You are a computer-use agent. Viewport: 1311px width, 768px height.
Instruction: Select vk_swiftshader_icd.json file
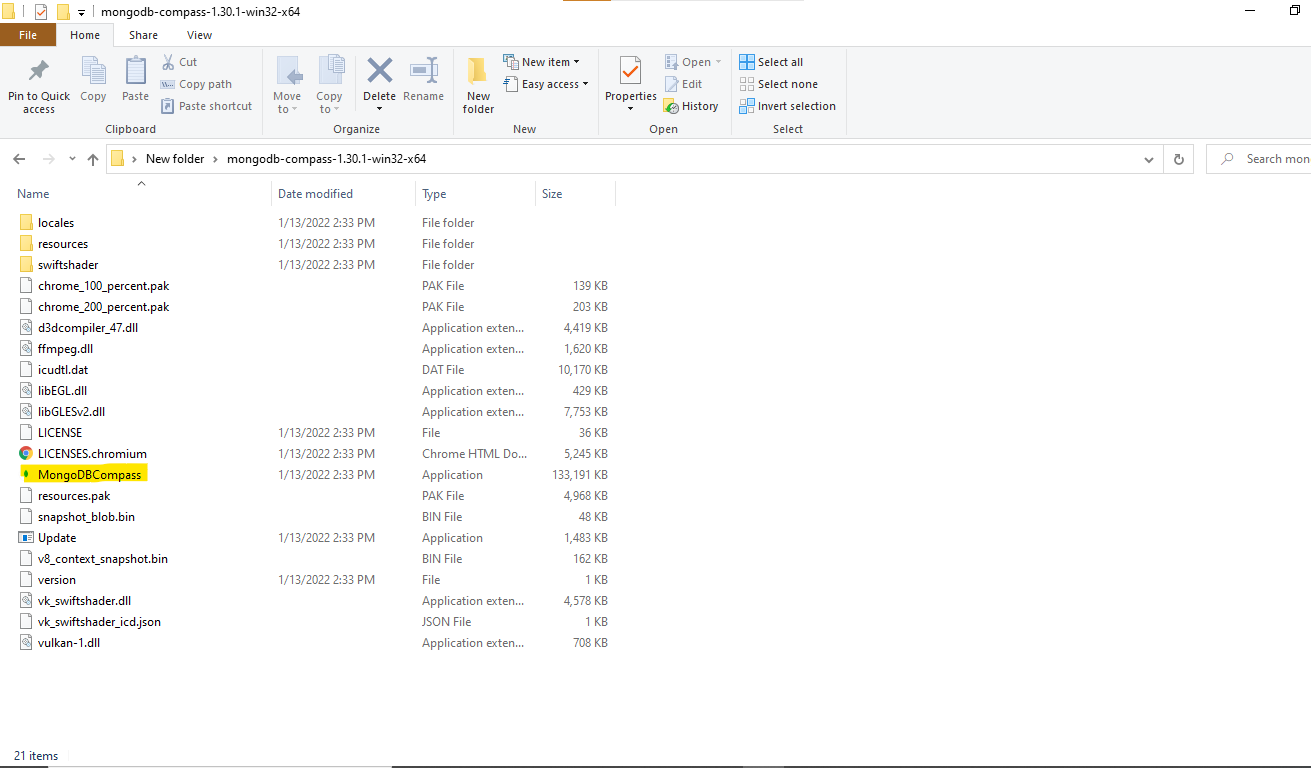pyautogui.click(x=99, y=622)
